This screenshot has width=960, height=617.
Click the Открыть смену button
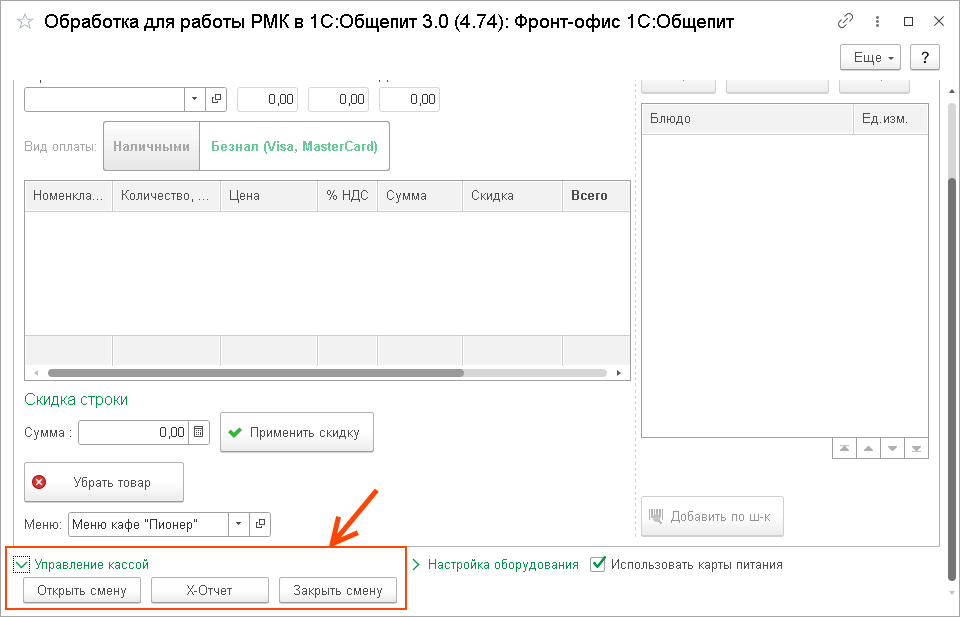(x=82, y=590)
